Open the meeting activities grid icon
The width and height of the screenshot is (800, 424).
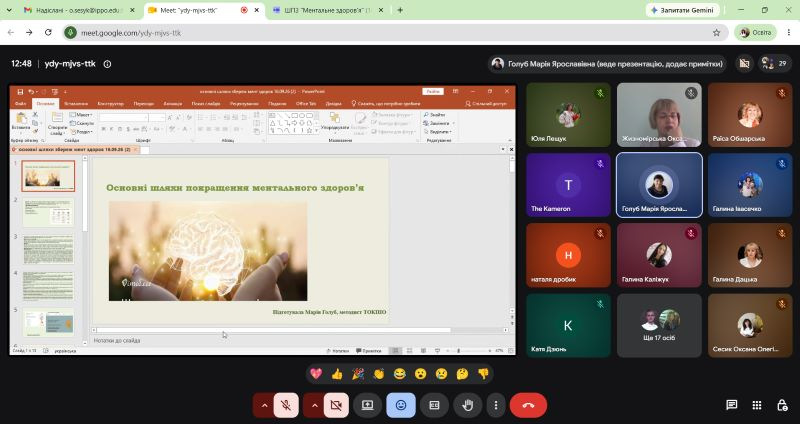tap(757, 405)
